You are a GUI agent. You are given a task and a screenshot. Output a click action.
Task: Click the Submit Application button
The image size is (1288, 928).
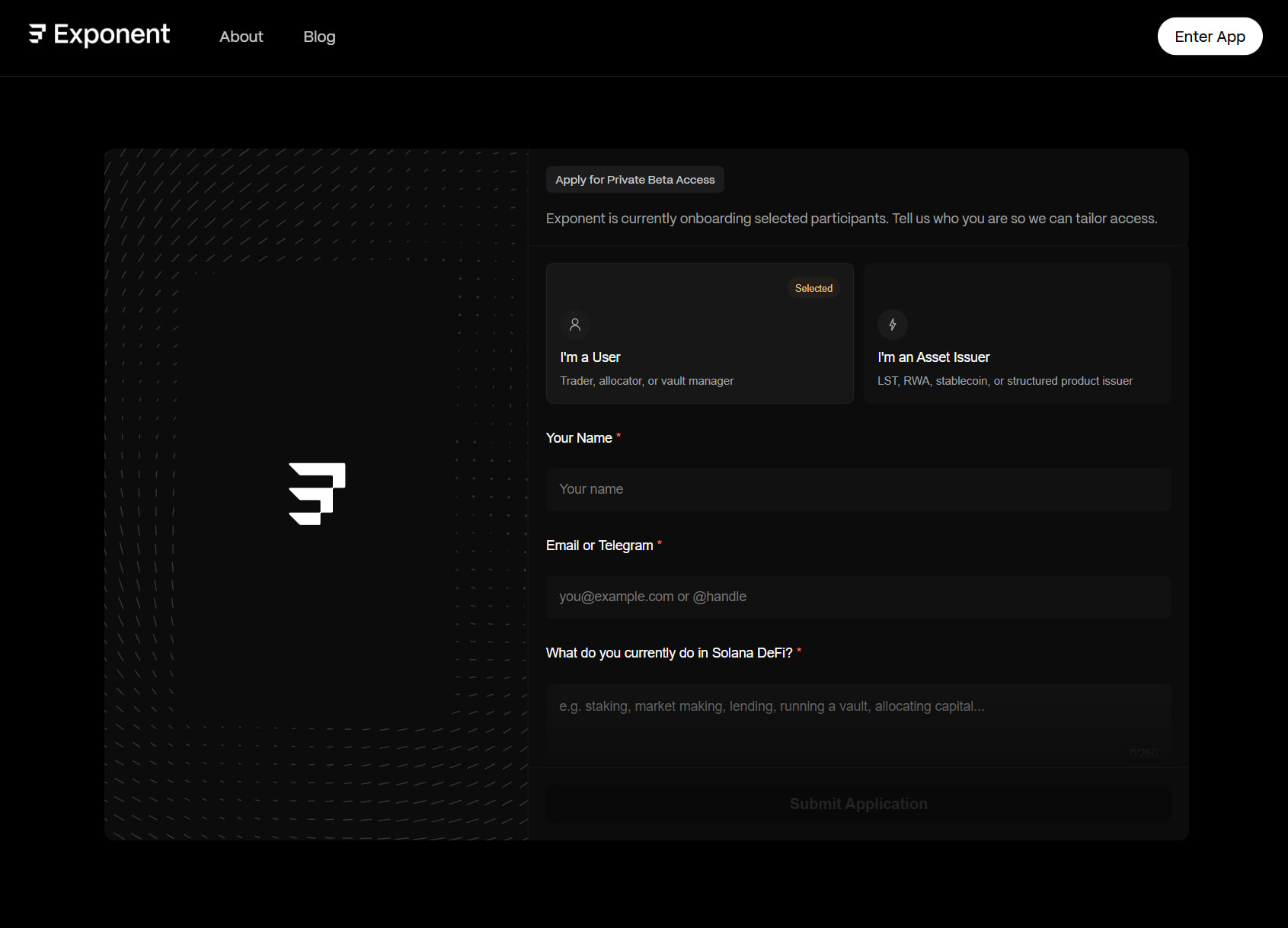[858, 804]
